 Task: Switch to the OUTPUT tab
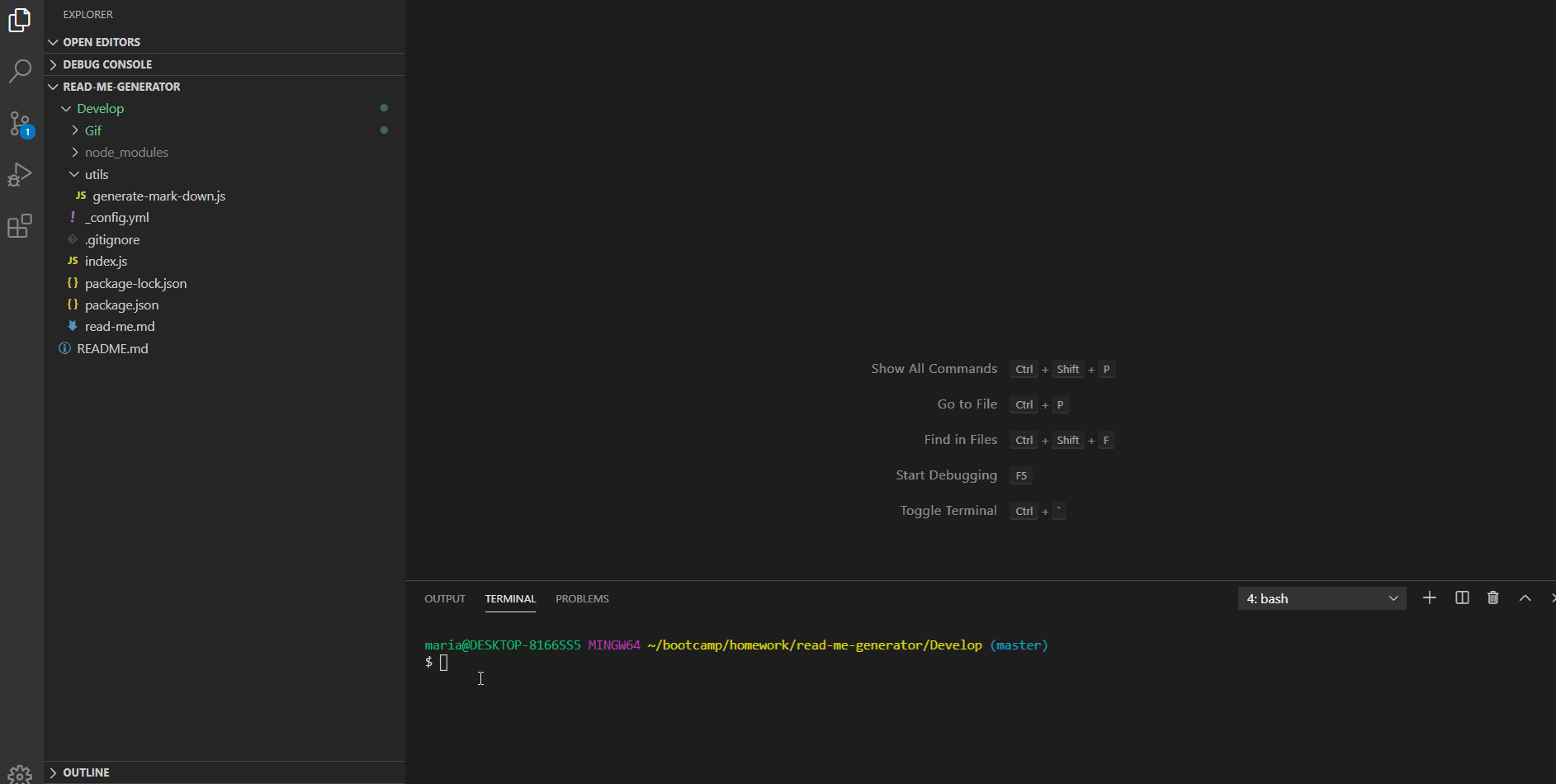coord(445,599)
